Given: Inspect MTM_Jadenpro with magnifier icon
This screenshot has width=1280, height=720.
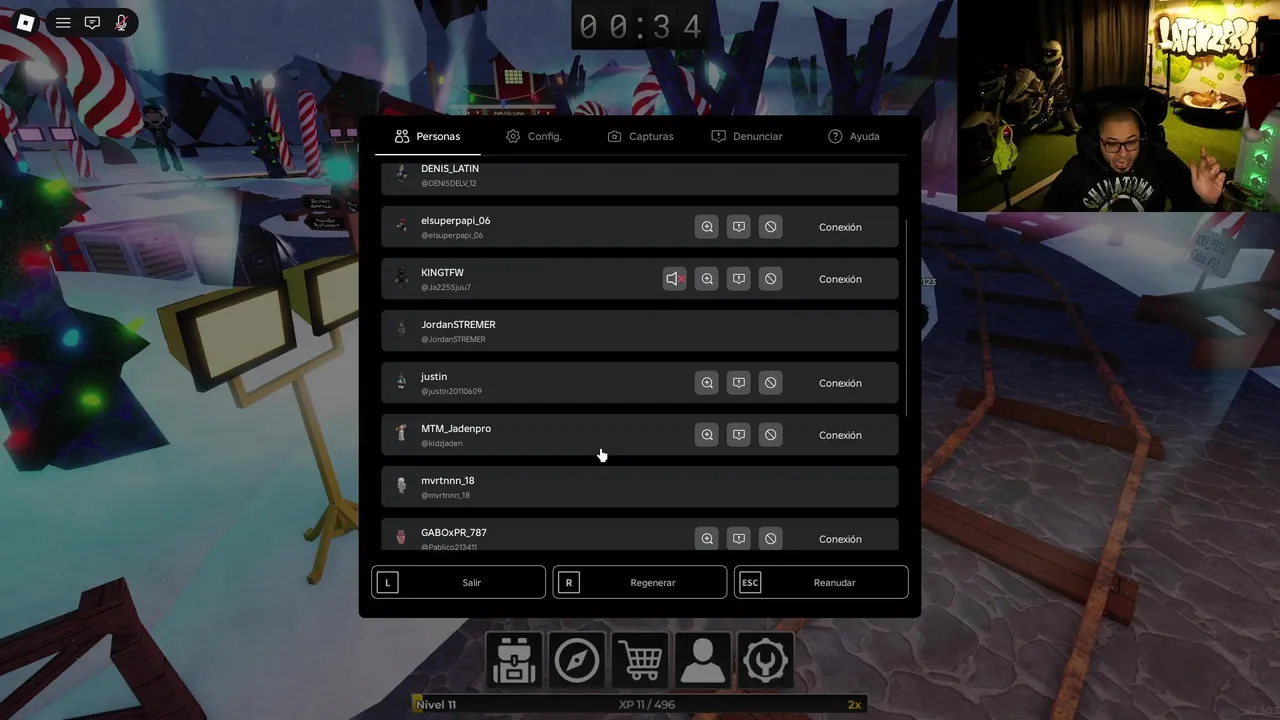Looking at the screenshot, I should click(707, 435).
